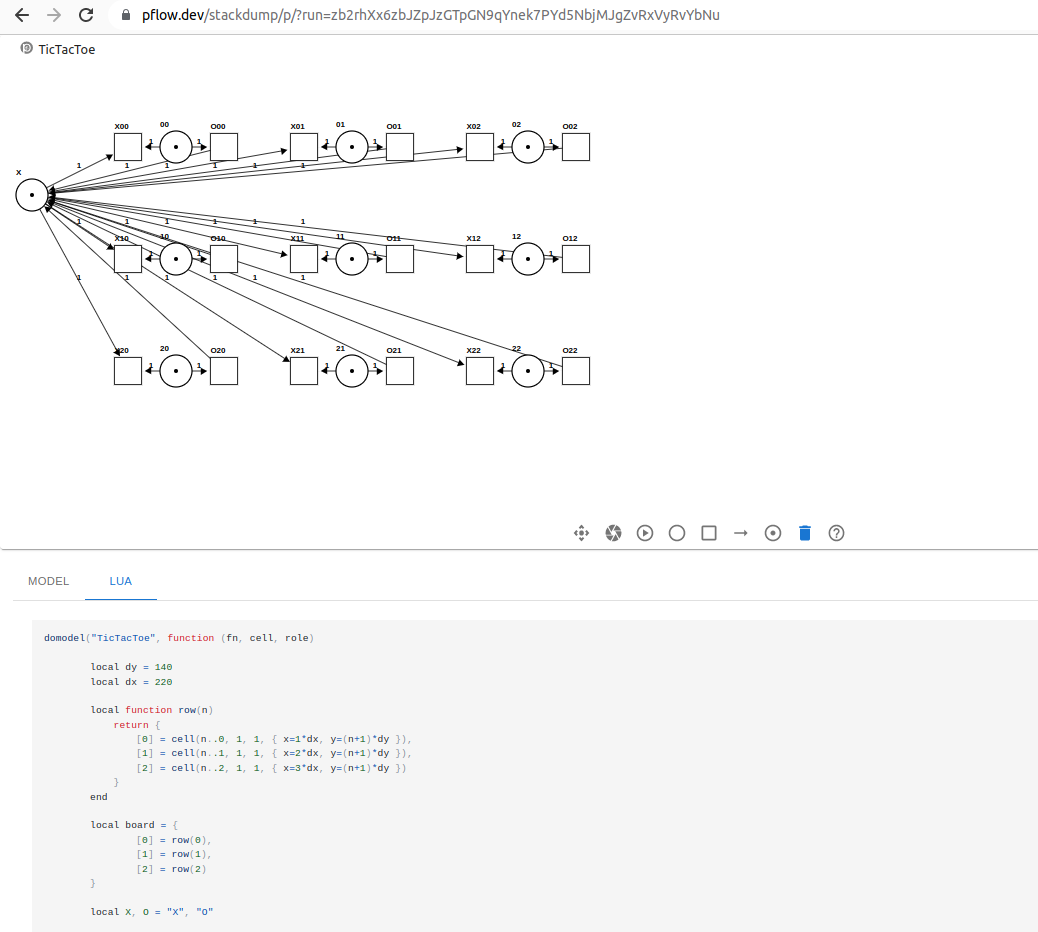Click the '[0] = row(0),' line
The width and height of the screenshot is (1038, 932).
pos(173,840)
